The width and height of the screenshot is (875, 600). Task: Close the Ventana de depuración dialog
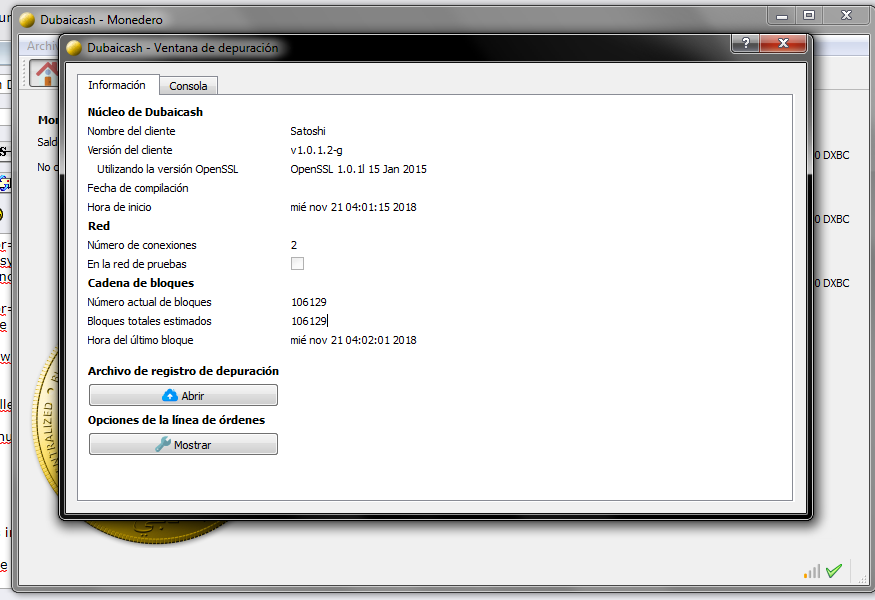click(x=783, y=44)
